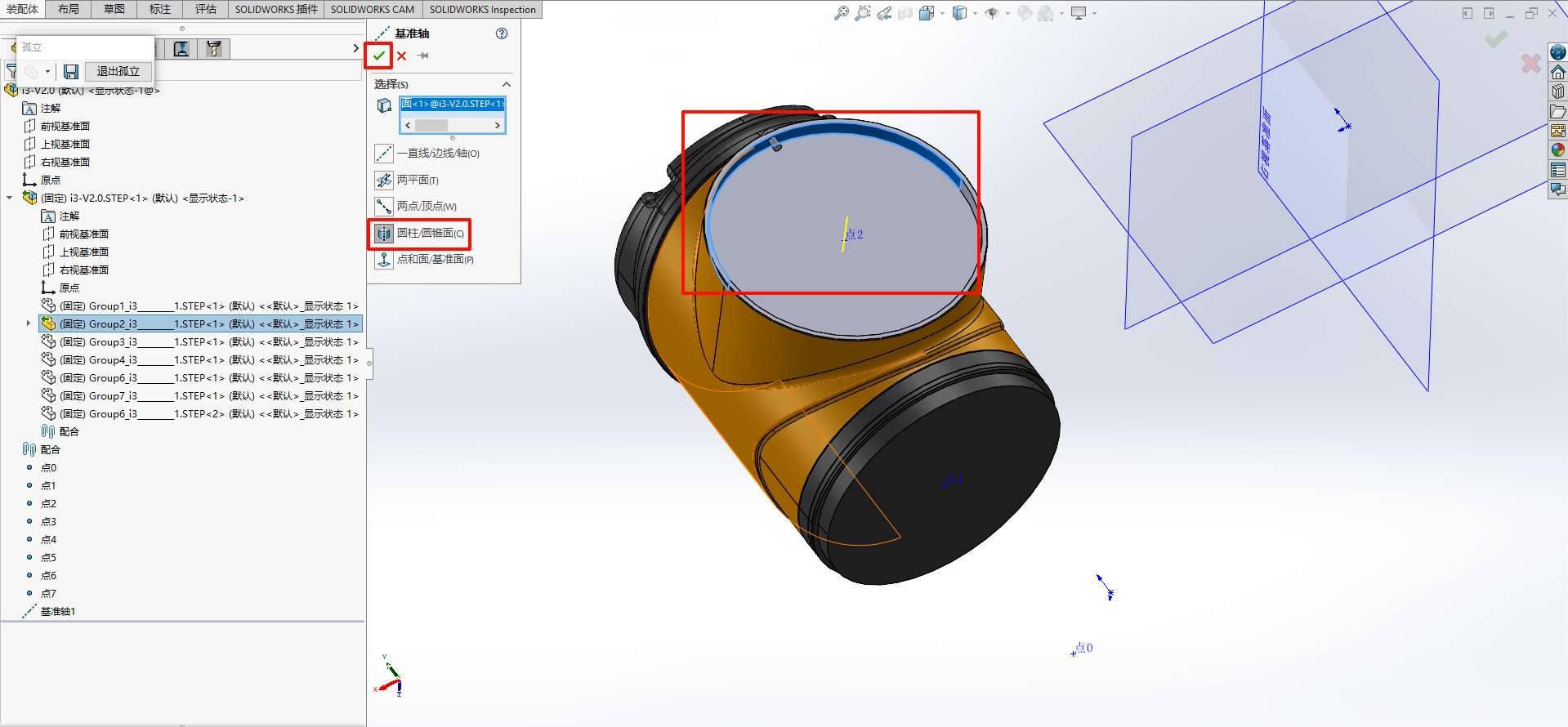Viewport: 1568px width, 727px height.
Task: Open the View Settings dropdown arrow
Action: (x=1094, y=13)
